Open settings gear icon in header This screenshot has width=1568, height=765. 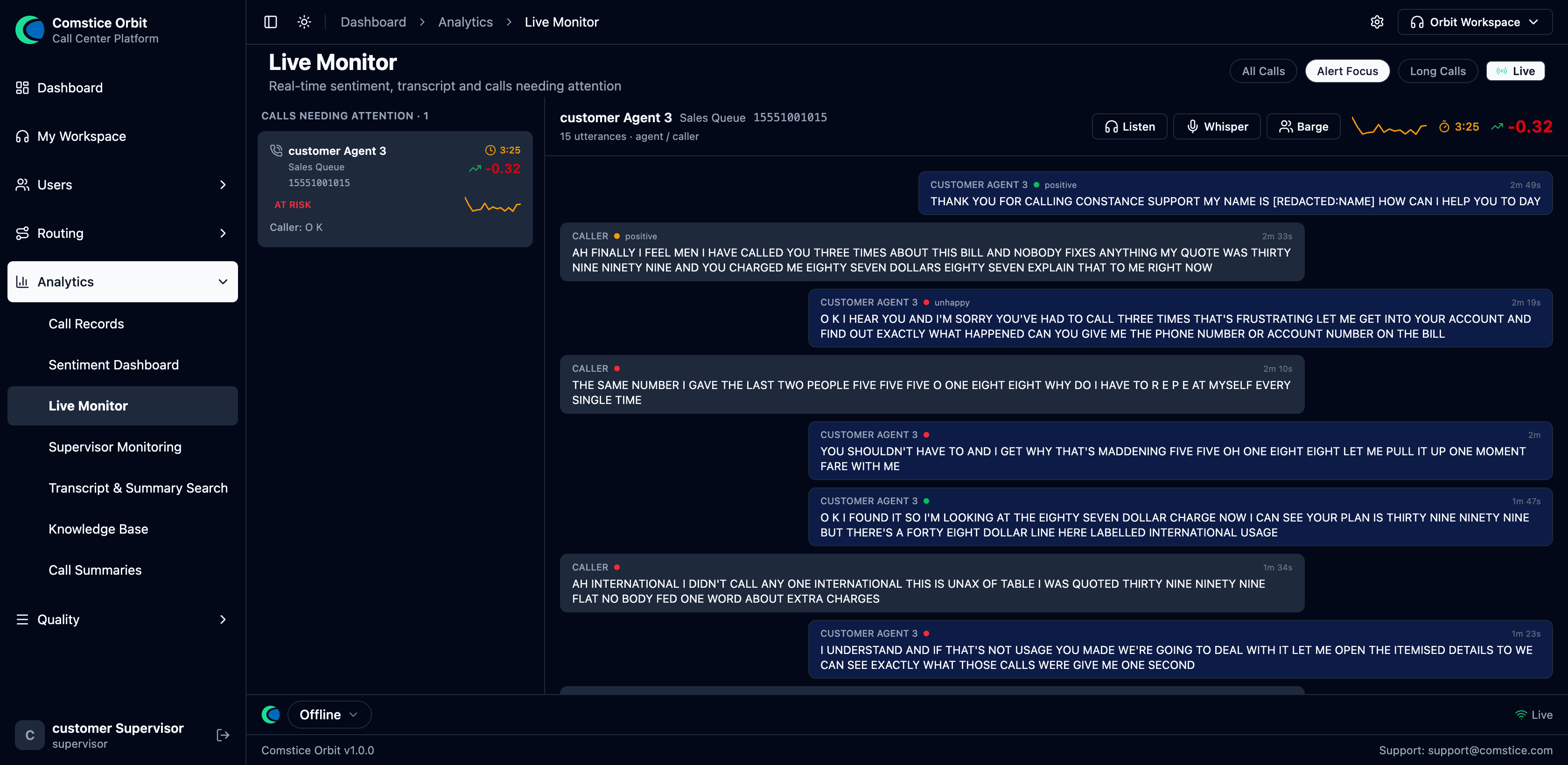point(1377,22)
